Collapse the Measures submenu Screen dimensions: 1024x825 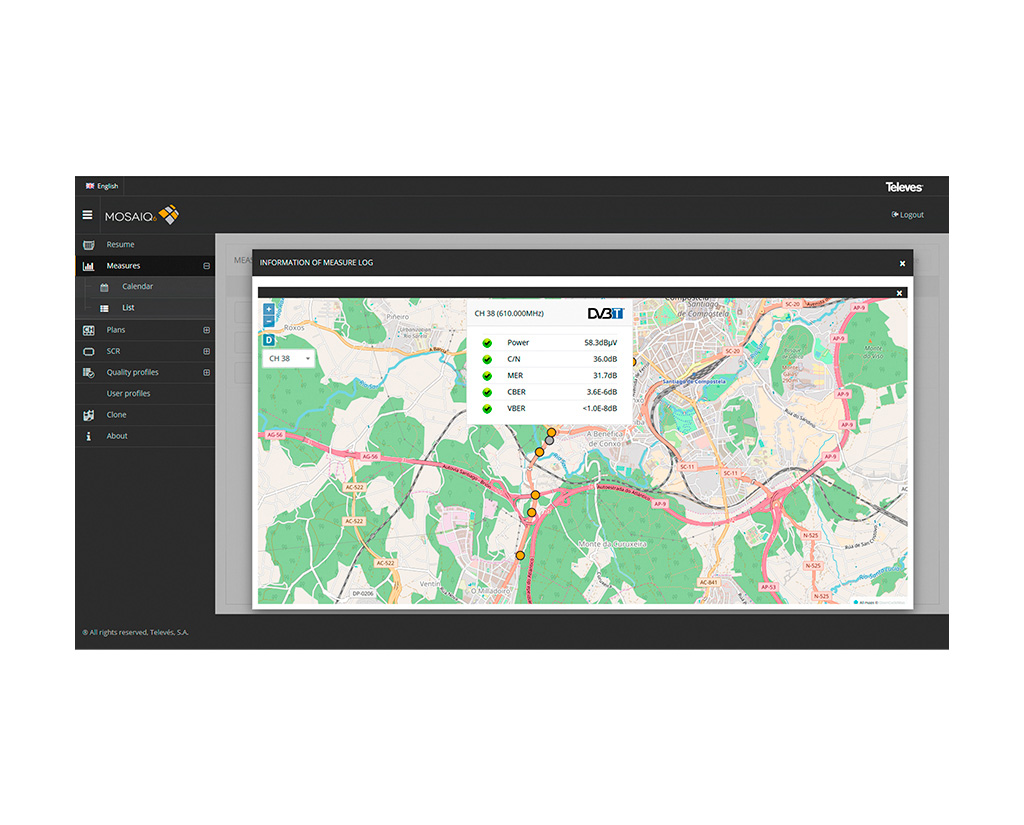pyautogui.click(x=206, y=266)
